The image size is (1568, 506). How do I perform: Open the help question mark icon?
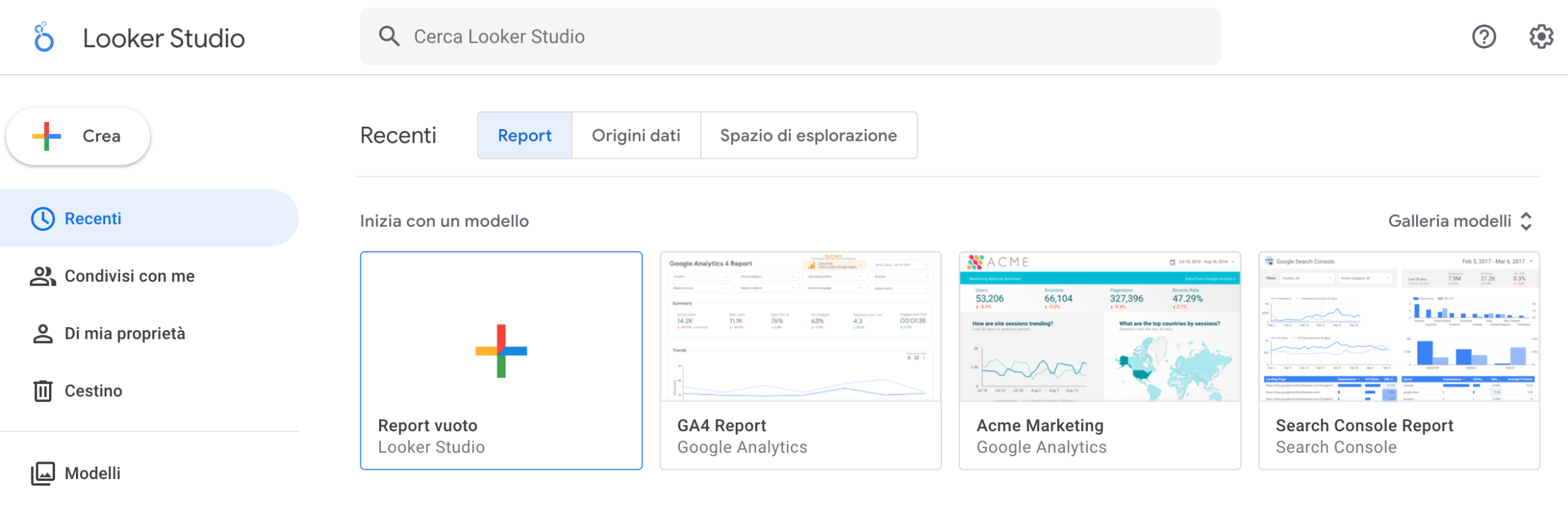tap(1483, 37)
